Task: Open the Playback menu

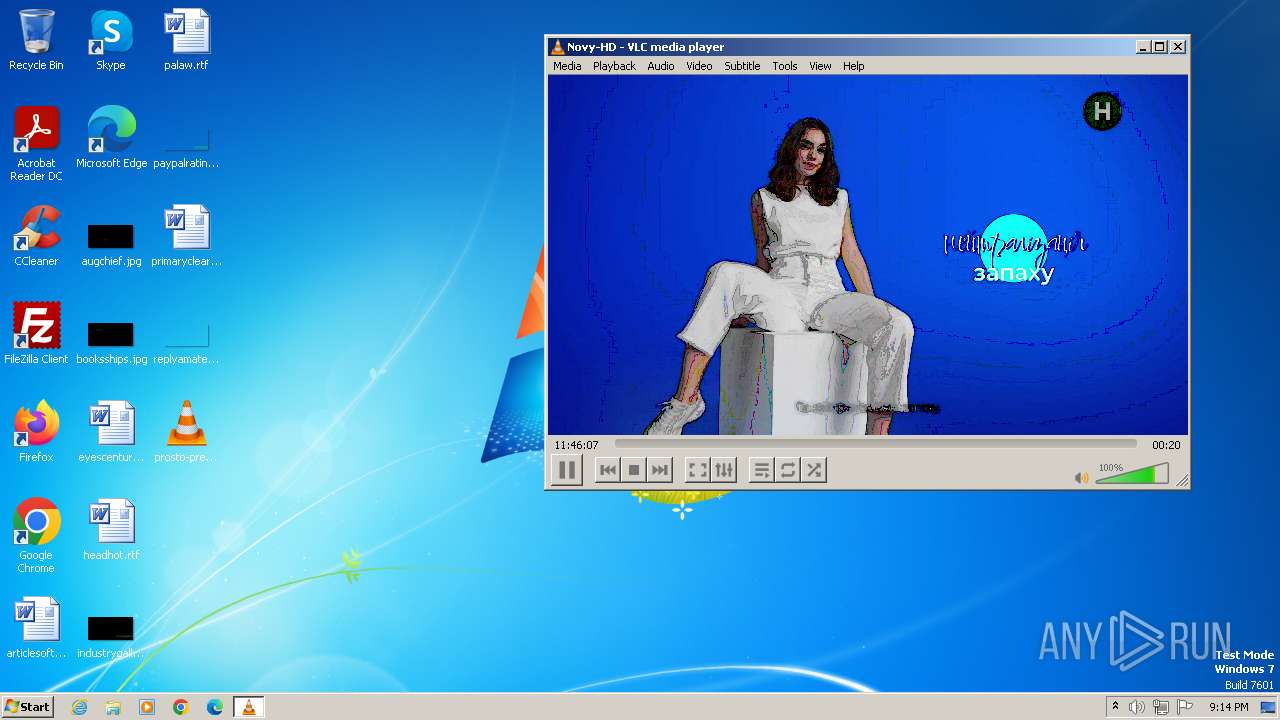Action: pyautogui.click(x=614, y=66)
